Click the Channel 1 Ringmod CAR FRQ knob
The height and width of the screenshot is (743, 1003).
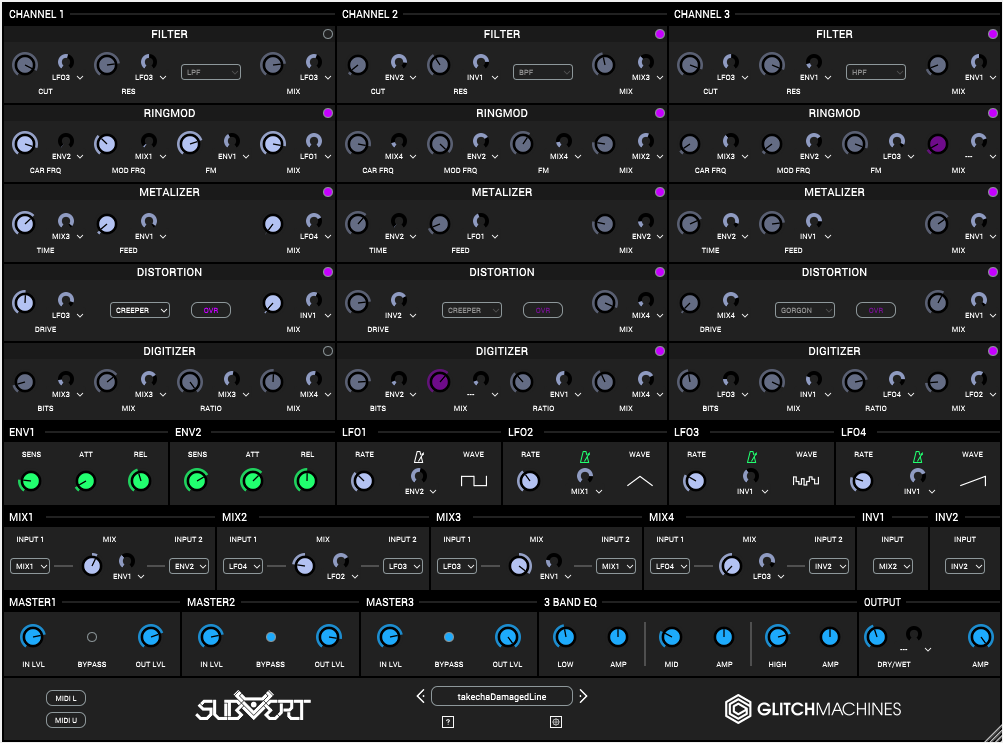[x=25, y=144]
